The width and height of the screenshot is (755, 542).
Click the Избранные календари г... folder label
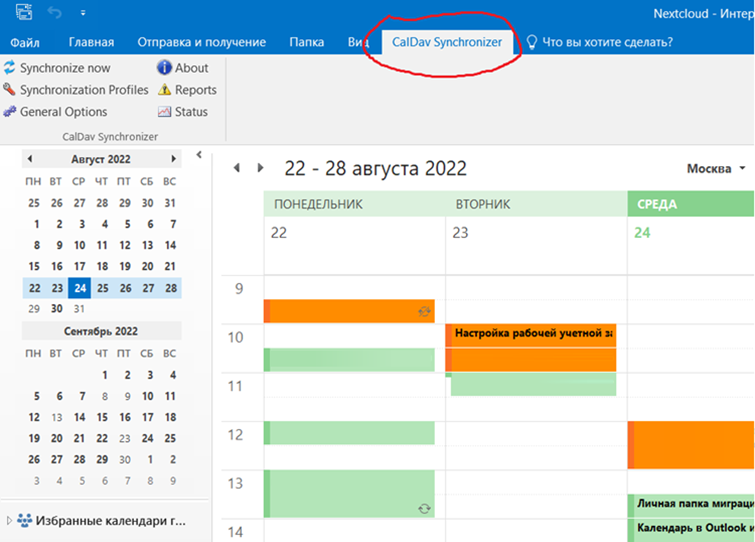[111, 521]
